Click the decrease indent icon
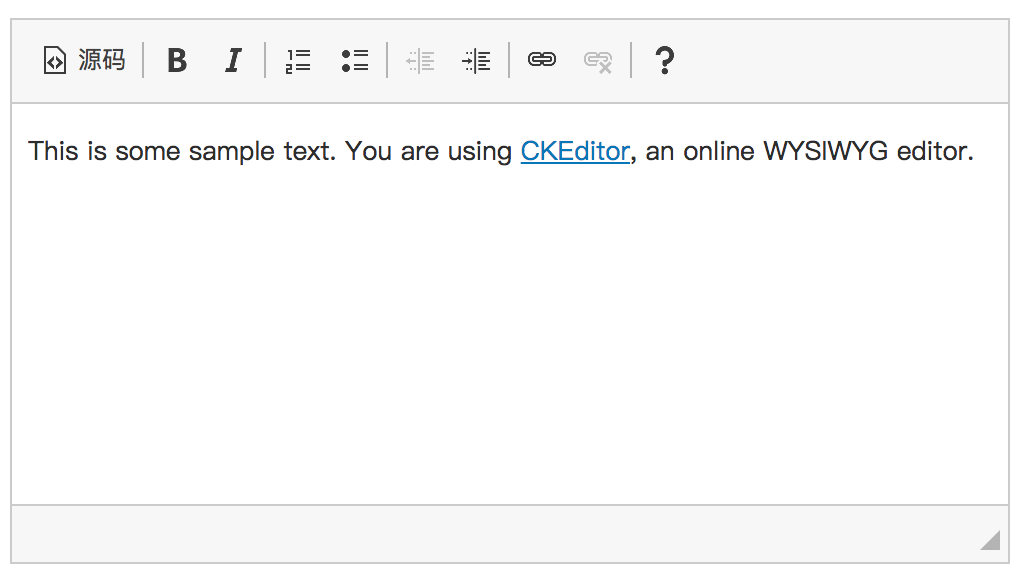This screenshot has height=580, width=1030. coord(420,61)
